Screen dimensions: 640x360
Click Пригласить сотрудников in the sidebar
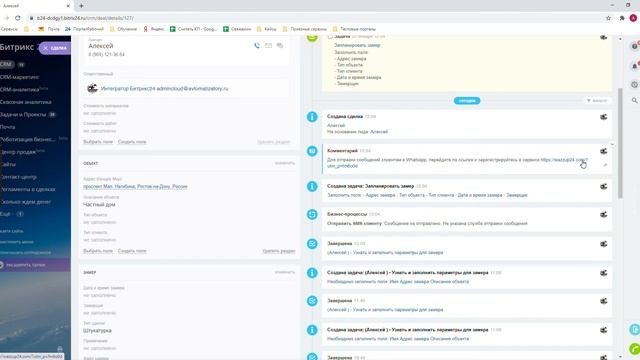pos(25,252)
